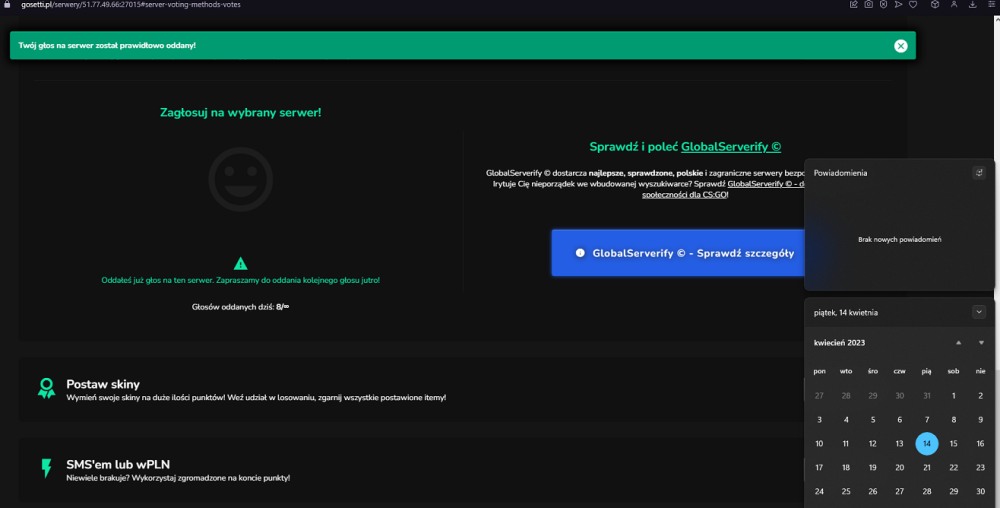The width and height of the screenshot is (1000, 508).
Task: Click the GlobalServerify © heading link
Action: point(731,147)
